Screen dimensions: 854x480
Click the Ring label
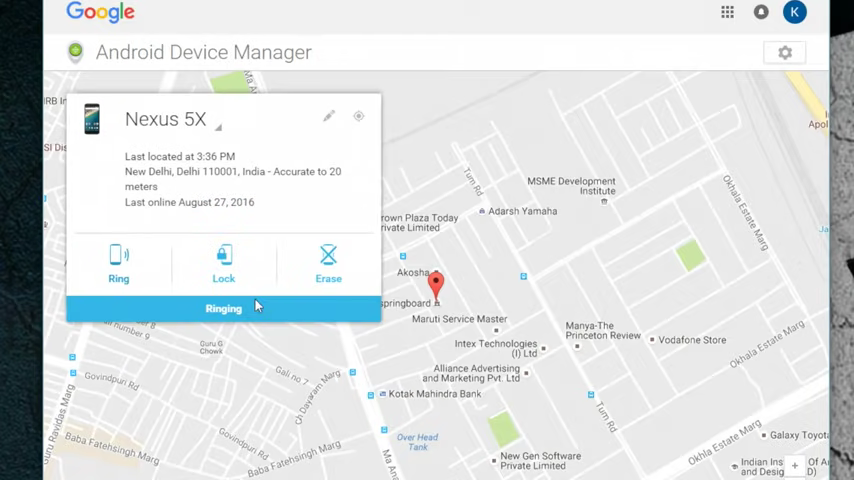(119, 278)
